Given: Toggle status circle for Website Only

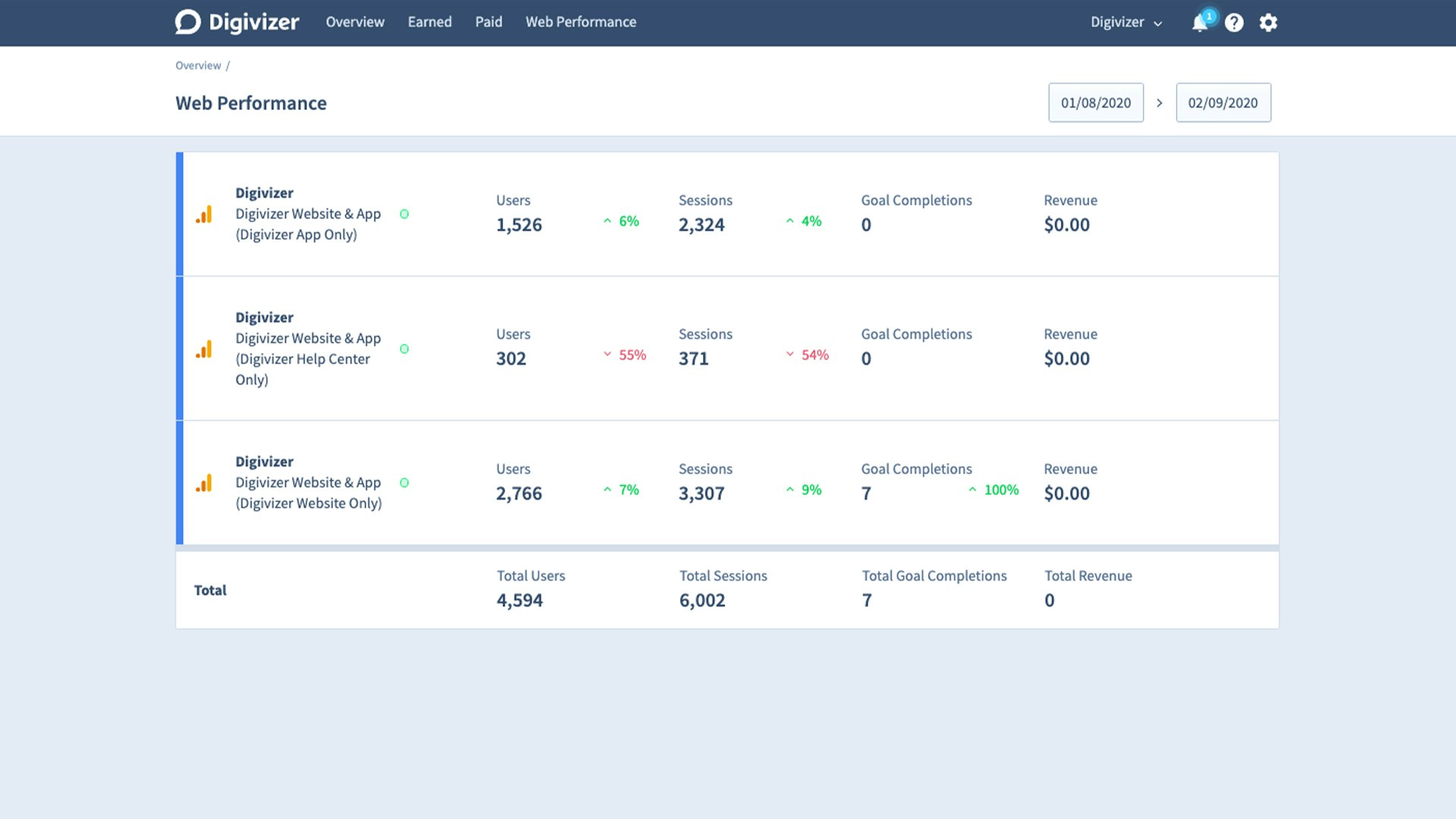Looking at the screenshot, I should tap(404, 483).
